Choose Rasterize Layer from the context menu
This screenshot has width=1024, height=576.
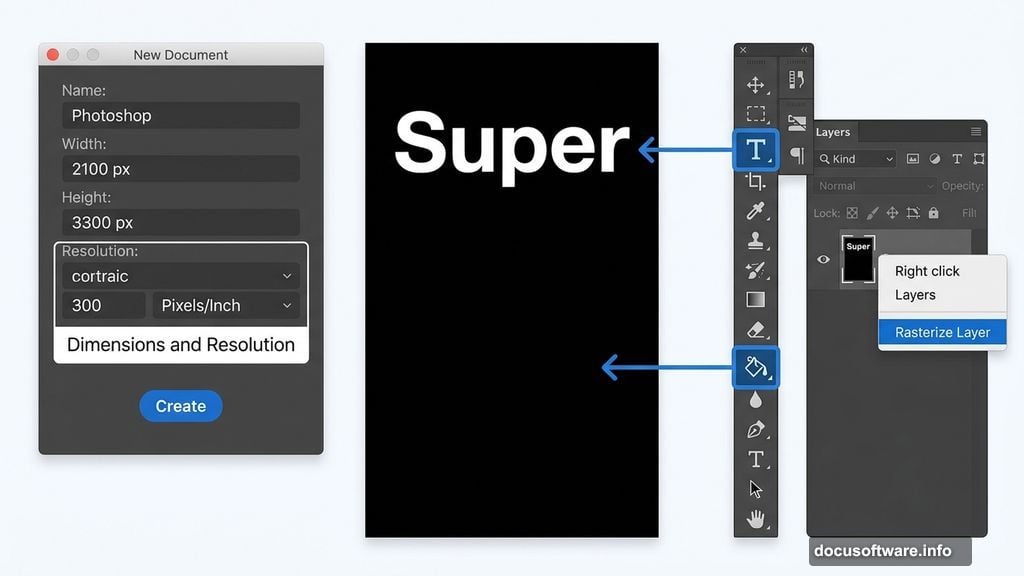941,331
